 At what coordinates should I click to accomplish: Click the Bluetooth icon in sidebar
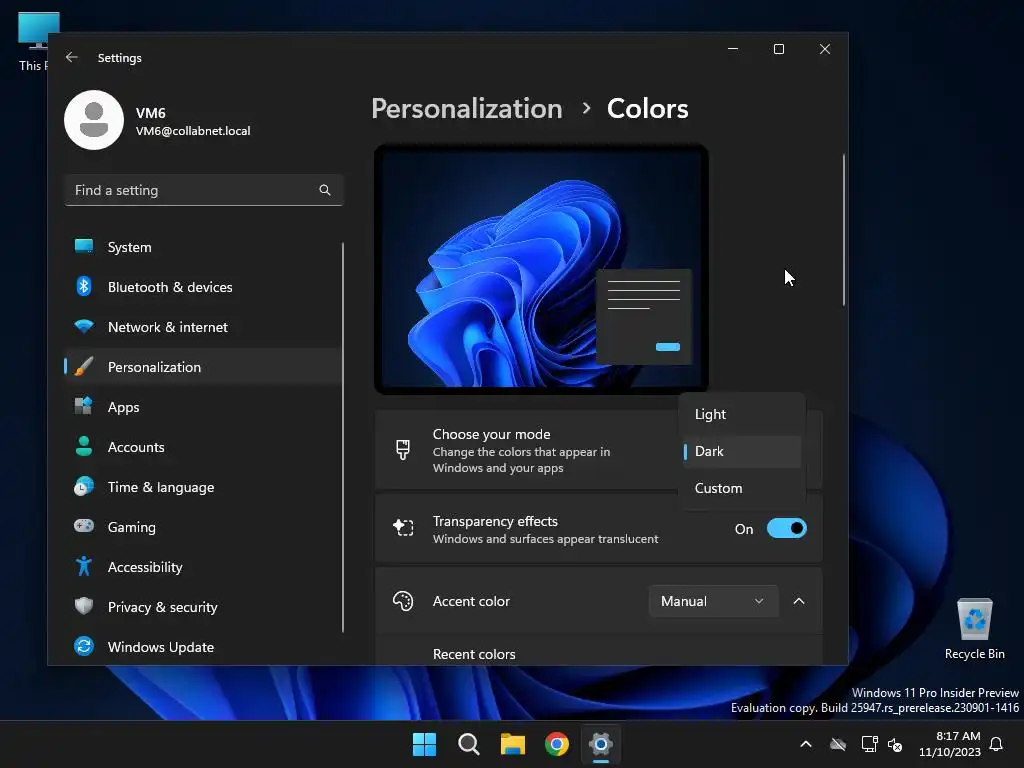[x=84, y=286]
